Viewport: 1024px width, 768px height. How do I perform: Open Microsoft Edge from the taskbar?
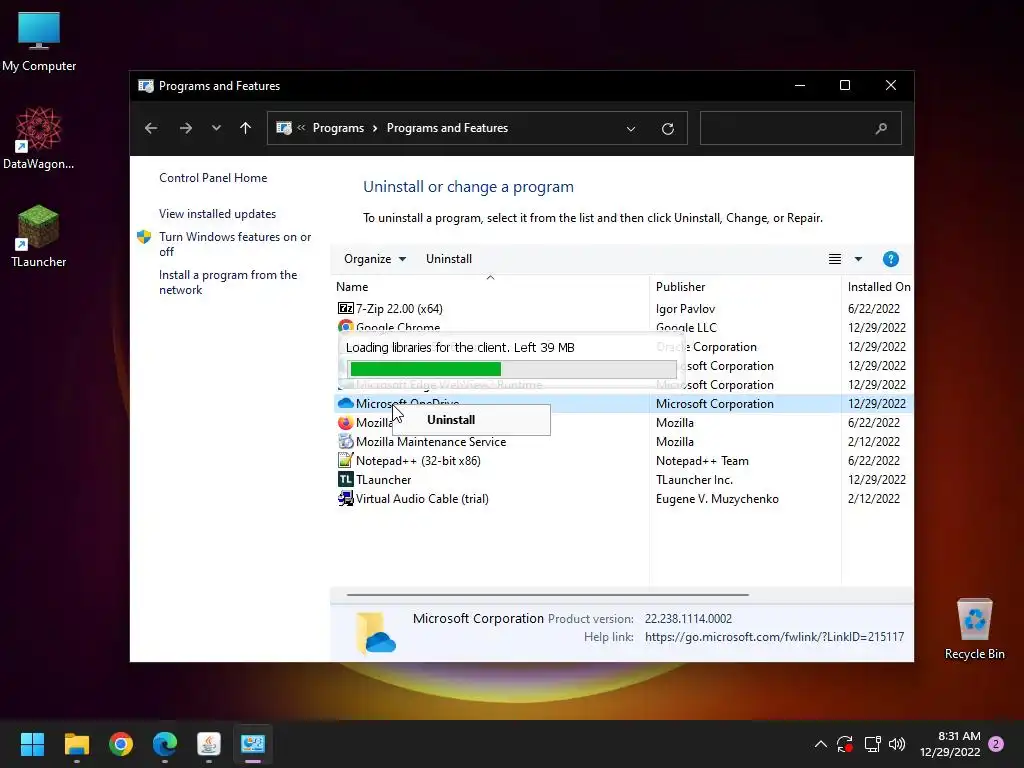pyautogui.click(x=165, y=744)
